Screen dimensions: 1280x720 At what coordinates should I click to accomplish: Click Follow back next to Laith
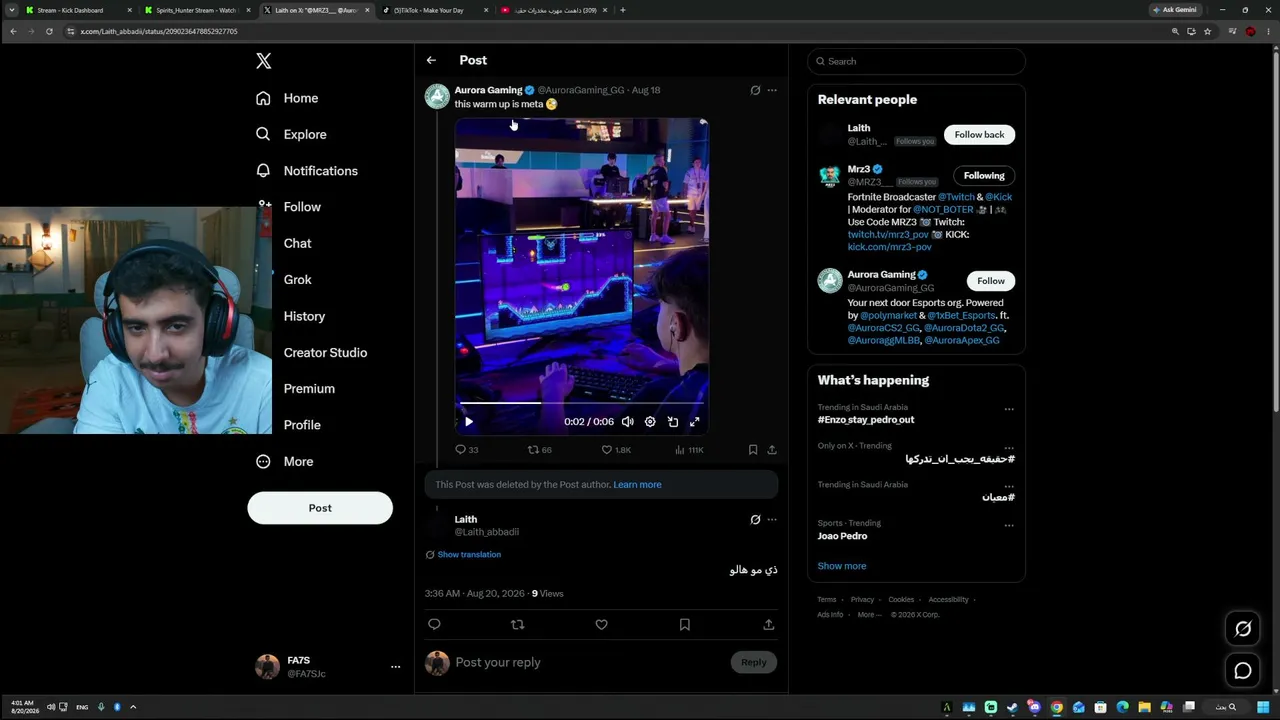click(x=979, y=135)
